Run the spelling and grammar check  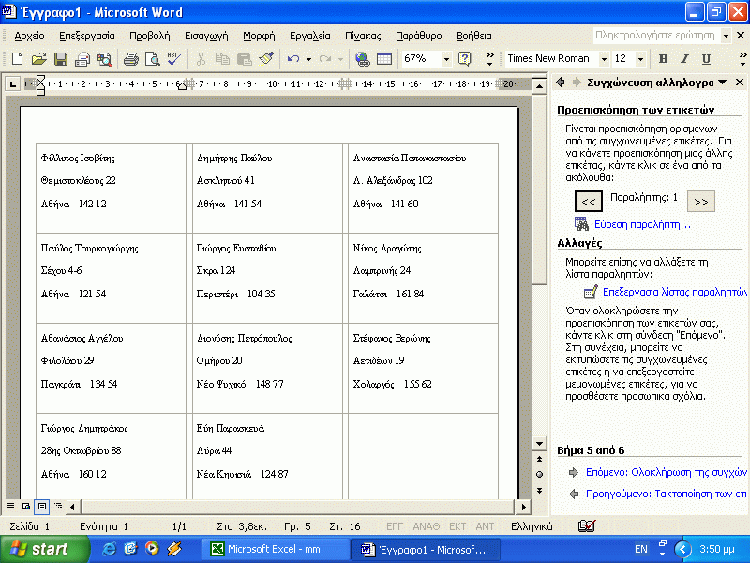pyautogui.click(x=174, y=59)
